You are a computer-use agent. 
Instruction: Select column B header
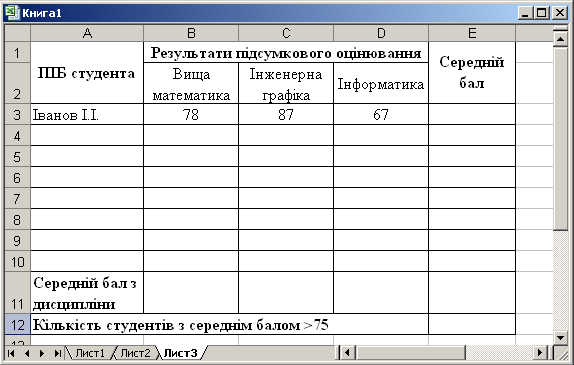(191, 33)
